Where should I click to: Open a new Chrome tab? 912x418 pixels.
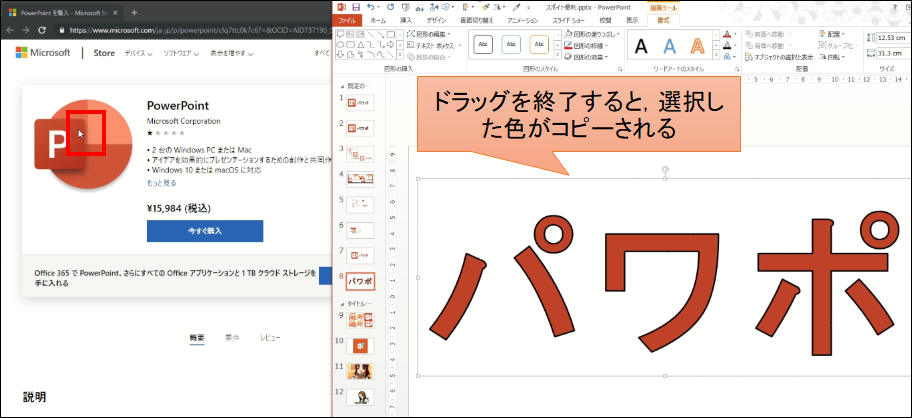(x=134, y=12)
